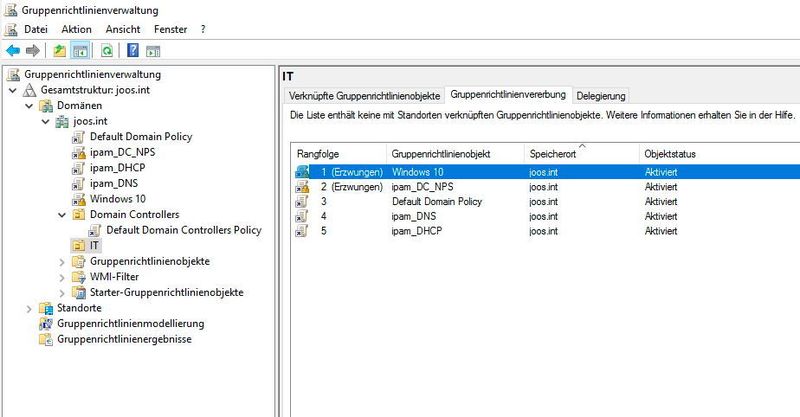Expand the WMI-Filter node
This screenshot has height=417, width=800.
click(x=62, y=277)
